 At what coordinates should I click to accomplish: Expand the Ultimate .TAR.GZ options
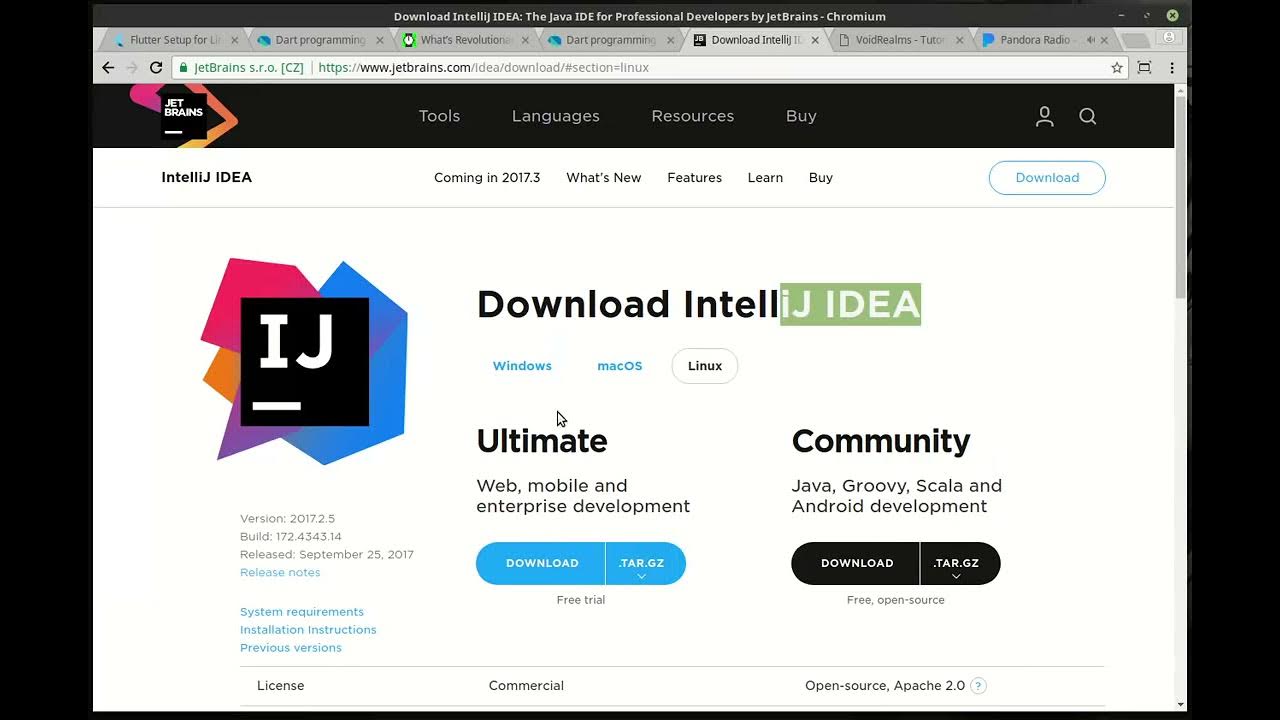[x=644, y=563]
